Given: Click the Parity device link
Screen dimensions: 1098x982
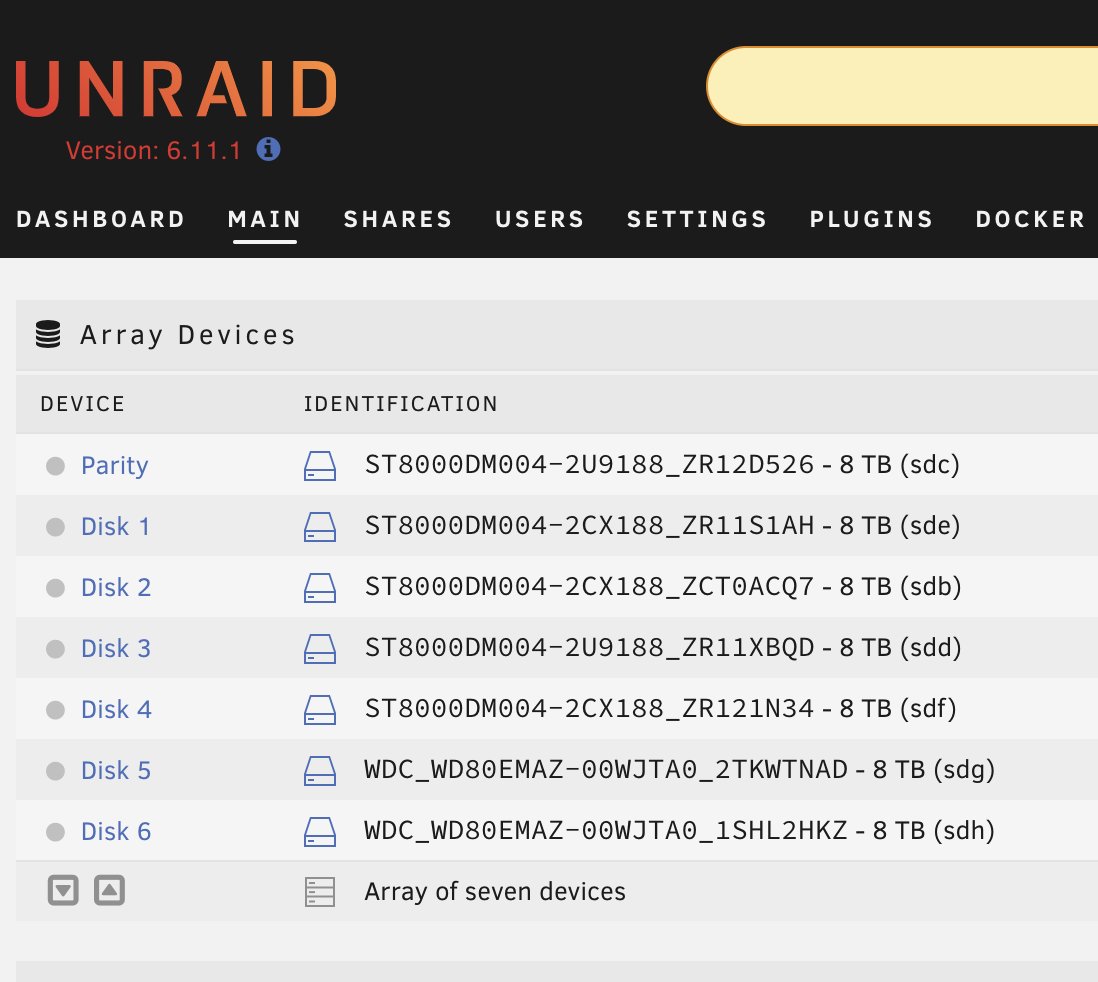Looking at the screenshot, I should coord(115,465).
